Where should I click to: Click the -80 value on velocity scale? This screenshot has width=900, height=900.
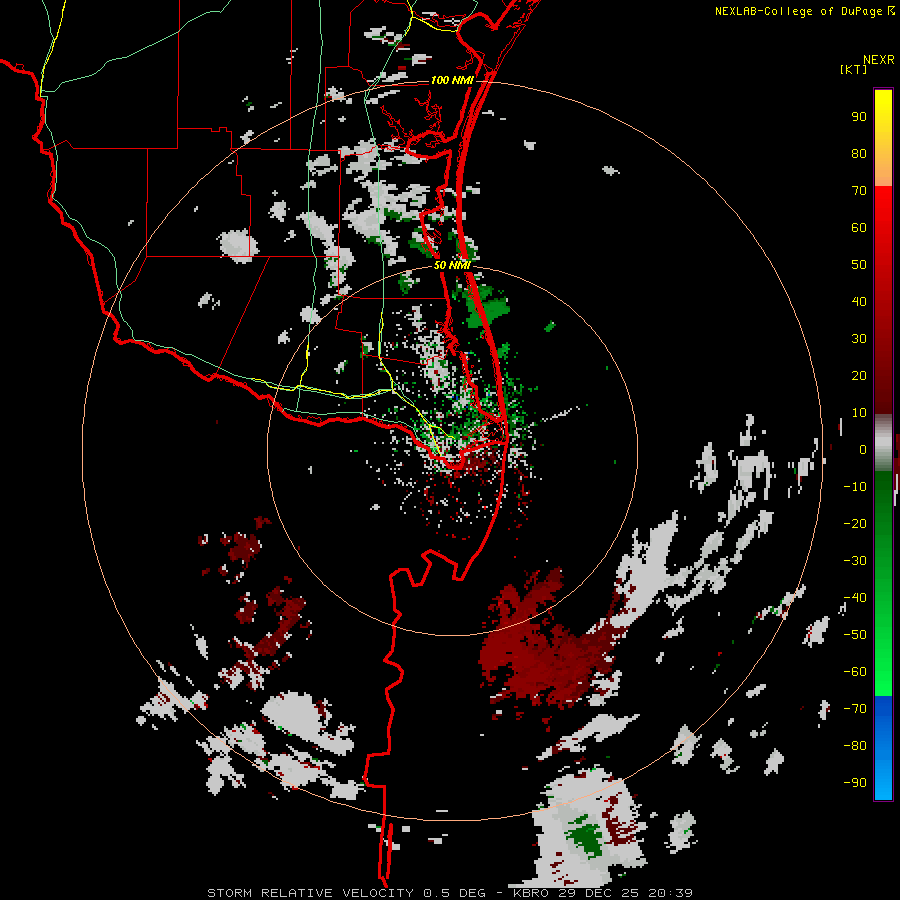tap(855, 746)
